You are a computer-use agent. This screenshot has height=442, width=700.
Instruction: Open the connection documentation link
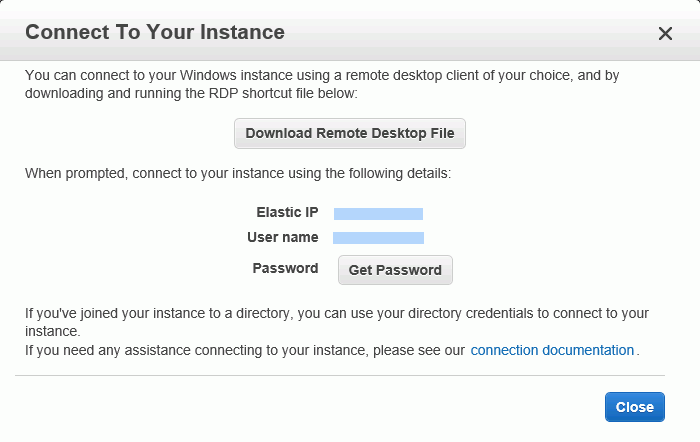pos(552,350)
